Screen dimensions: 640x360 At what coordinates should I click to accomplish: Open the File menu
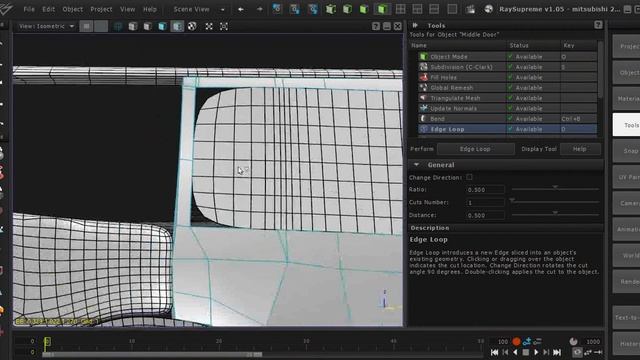(29, 9)
